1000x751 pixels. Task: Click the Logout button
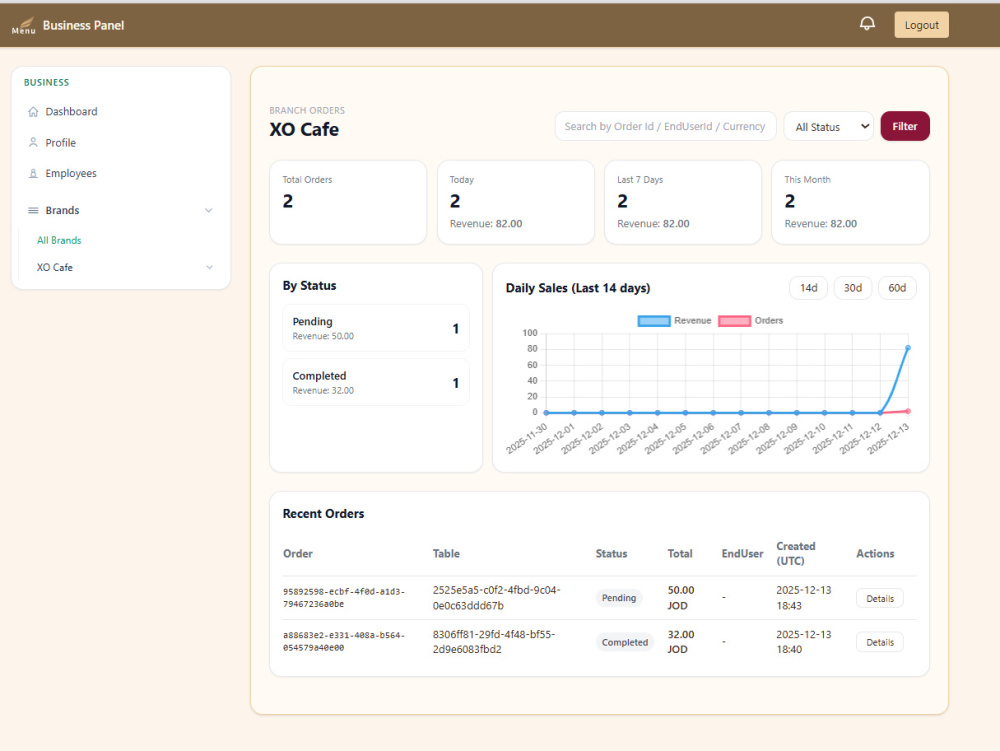click(x=922, y=25)
